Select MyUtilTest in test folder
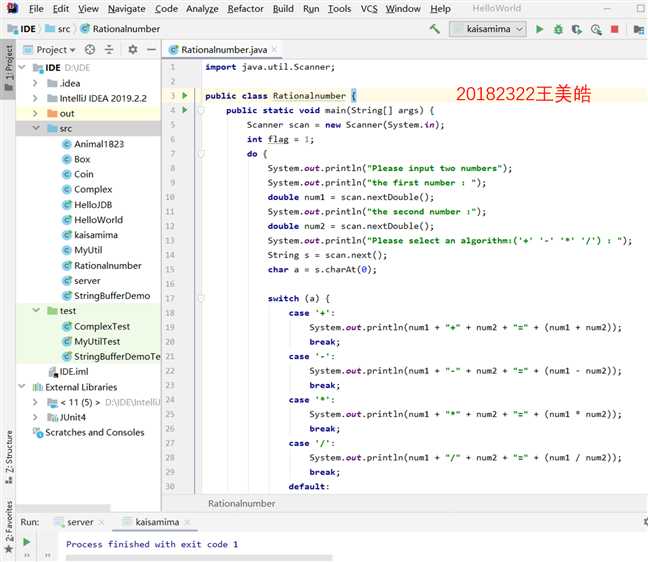Image resolution: width=648 pixels, height=562 pixels. (91, 342)
